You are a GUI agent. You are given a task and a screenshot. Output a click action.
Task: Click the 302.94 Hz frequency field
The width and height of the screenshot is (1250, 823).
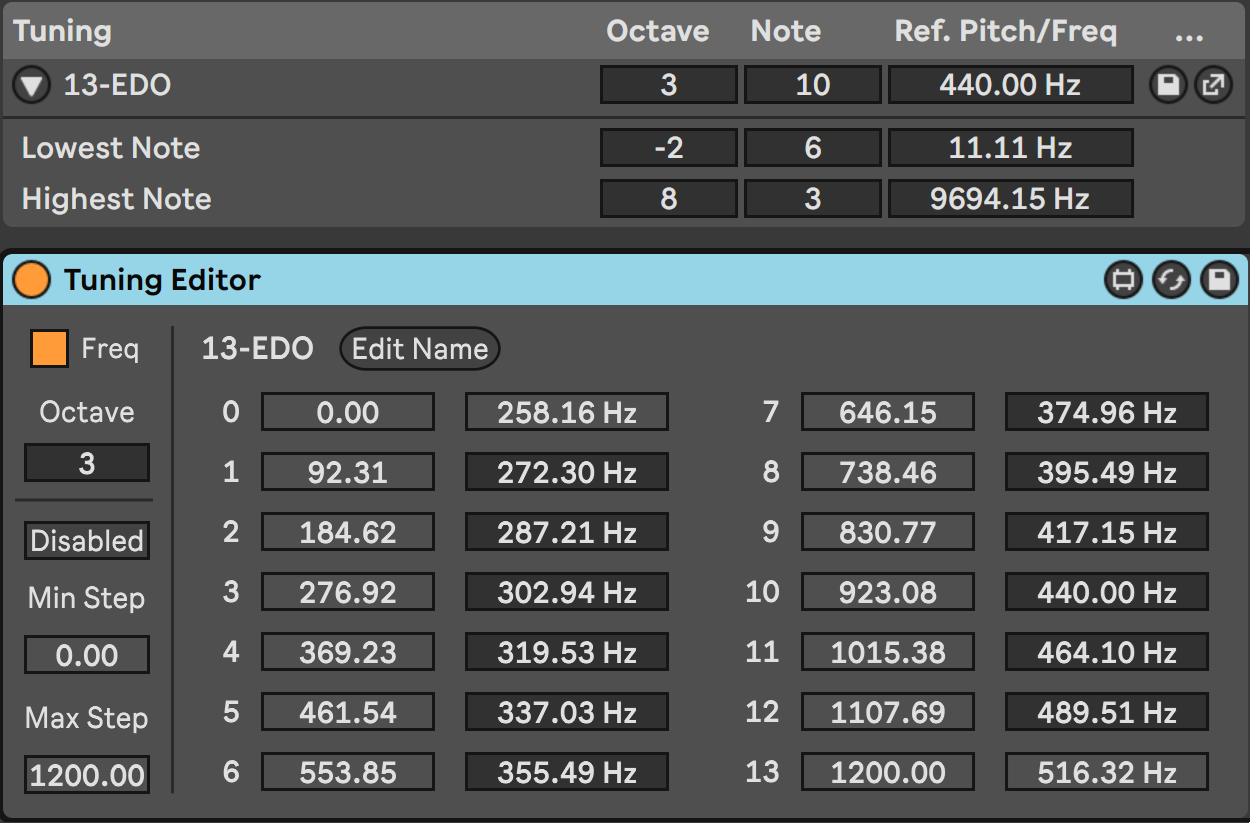[566, 592]
